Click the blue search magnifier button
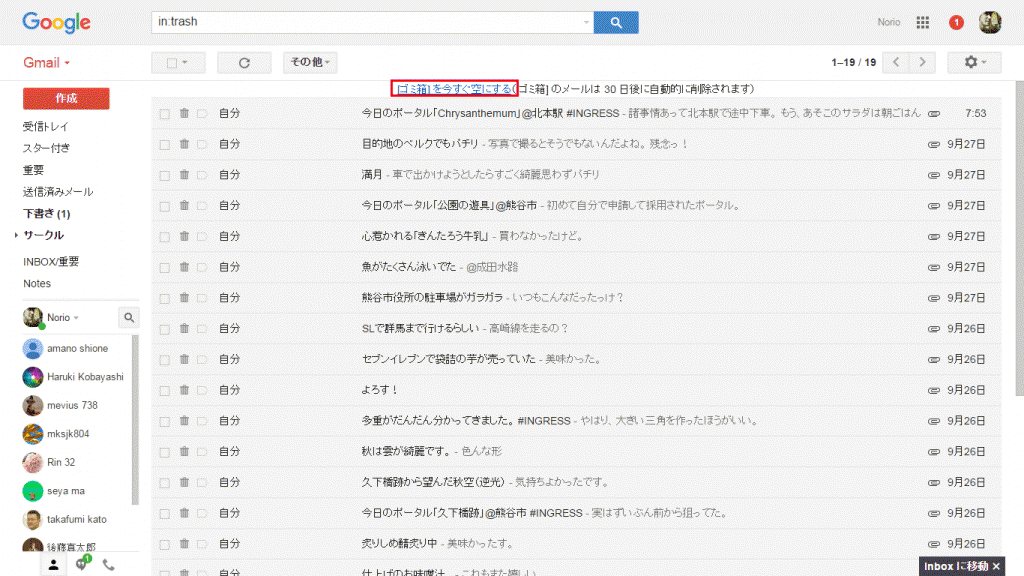This screenshot has width=1024, height=576. tap(615, 22)
